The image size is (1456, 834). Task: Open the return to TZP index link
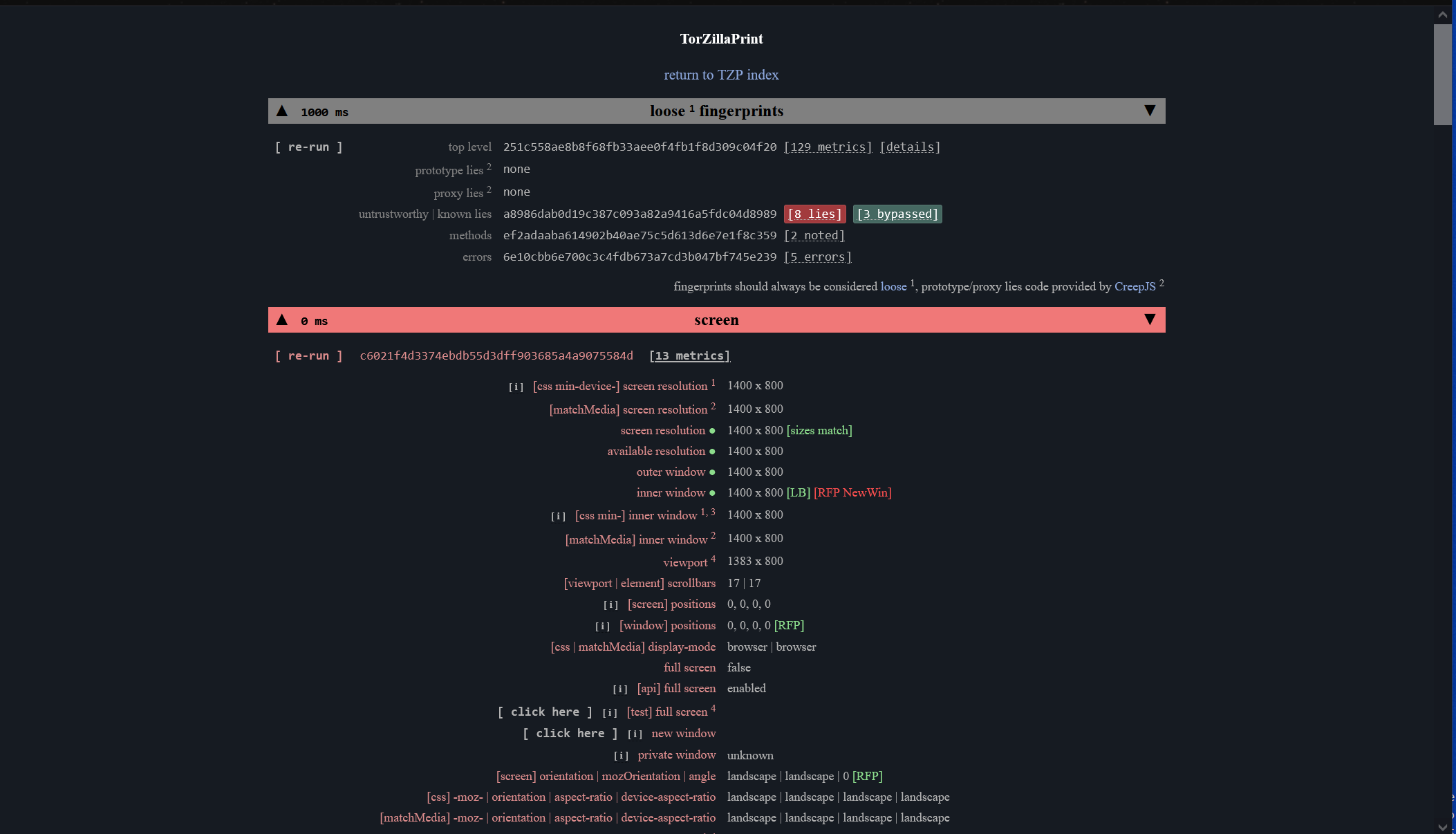pyautogui.click(x=721, y=75)
